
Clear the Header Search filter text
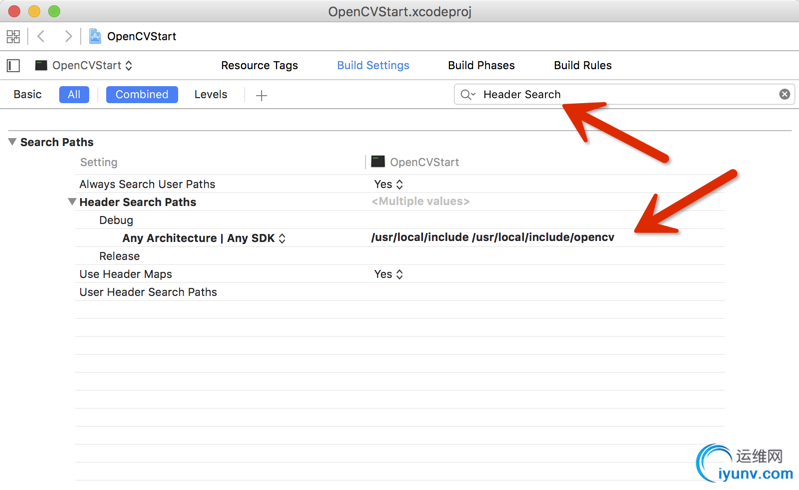click(x=784, y=94)
